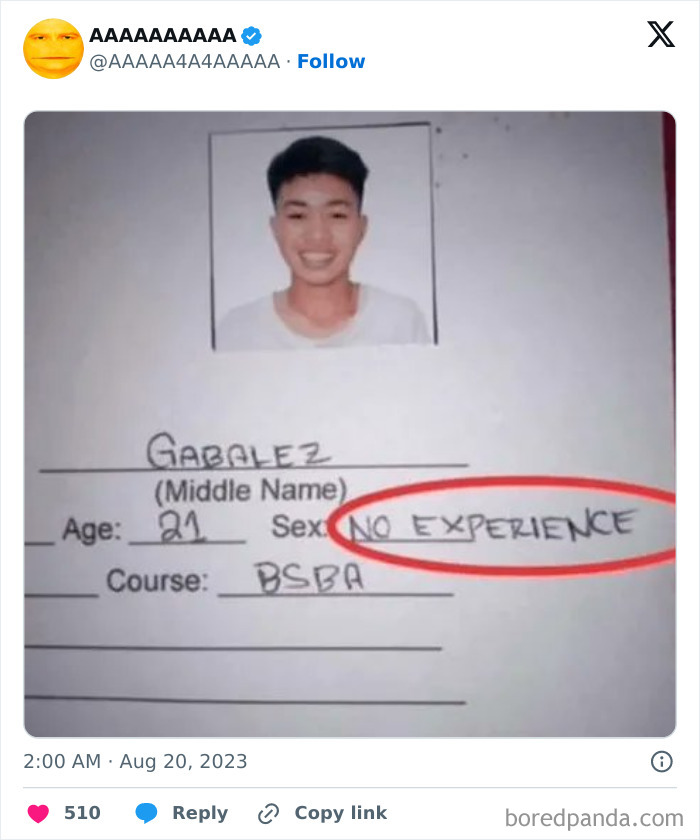Open the tweet info circle icon
Viewport: 700px width, 840px height.
(x=661, y=761)
